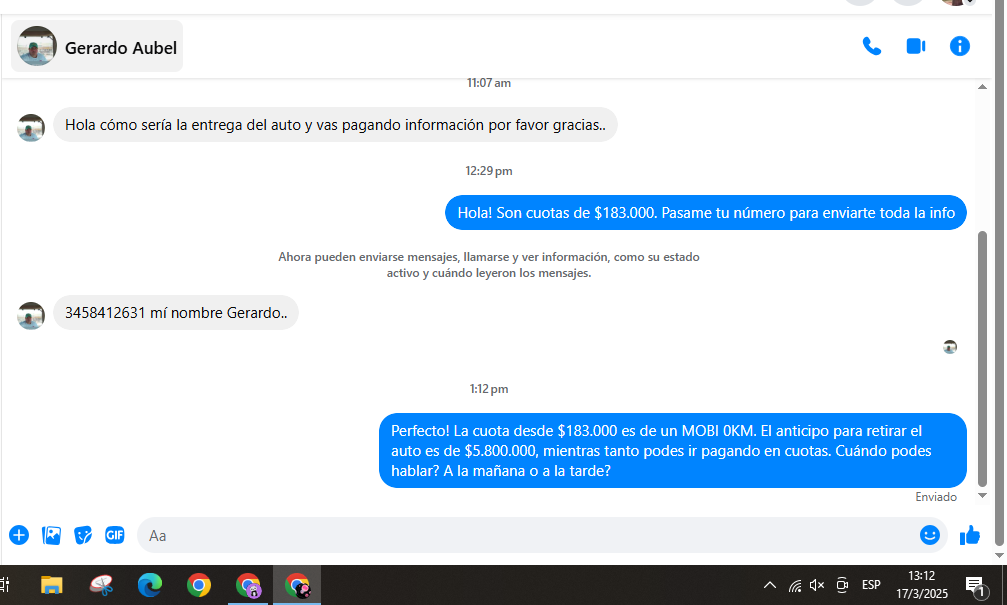Screen dimensions: 1007x605
Task: Open Snipping Tool from taskbar
Action: click(x=101, y=585)
